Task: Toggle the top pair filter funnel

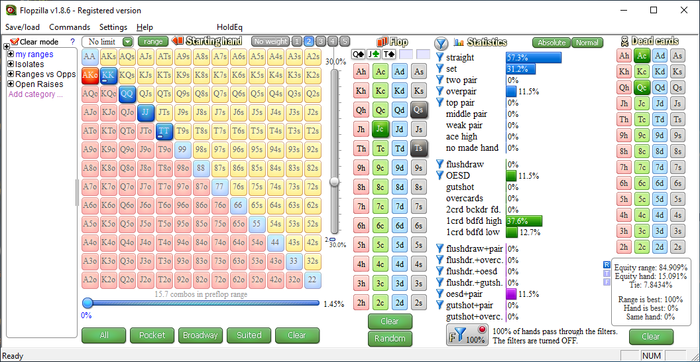Action: (x=440, y=102)
